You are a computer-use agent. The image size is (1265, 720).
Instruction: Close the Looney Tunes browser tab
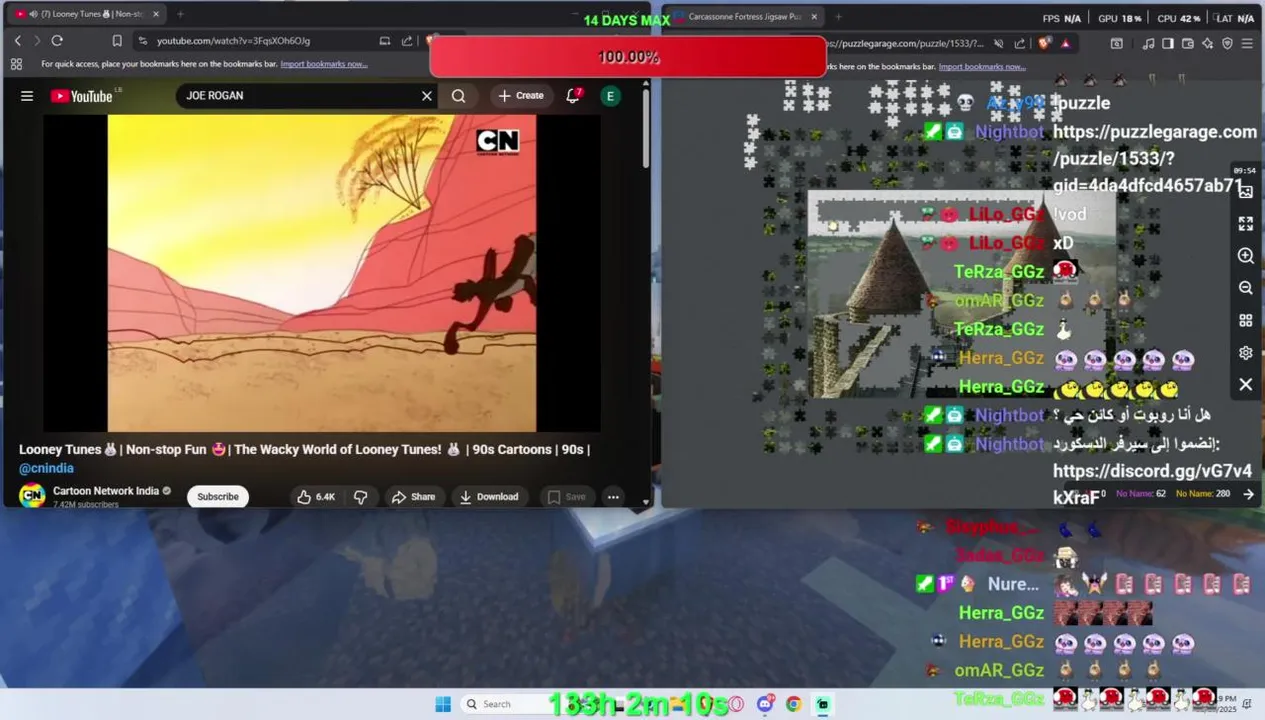click(156, 14)
